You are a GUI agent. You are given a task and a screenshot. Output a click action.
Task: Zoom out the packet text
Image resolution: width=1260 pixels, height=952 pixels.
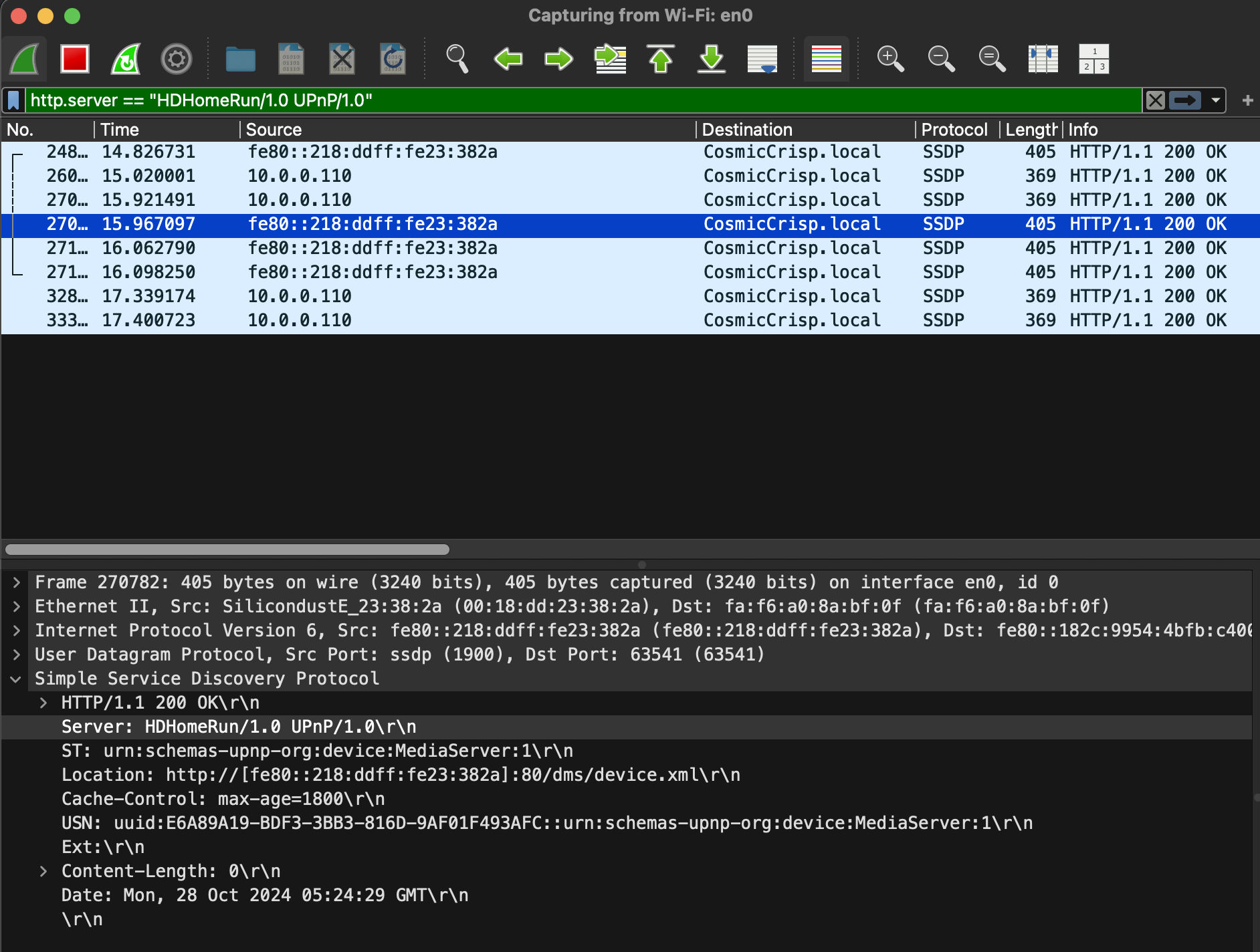[x=941, y=59]
